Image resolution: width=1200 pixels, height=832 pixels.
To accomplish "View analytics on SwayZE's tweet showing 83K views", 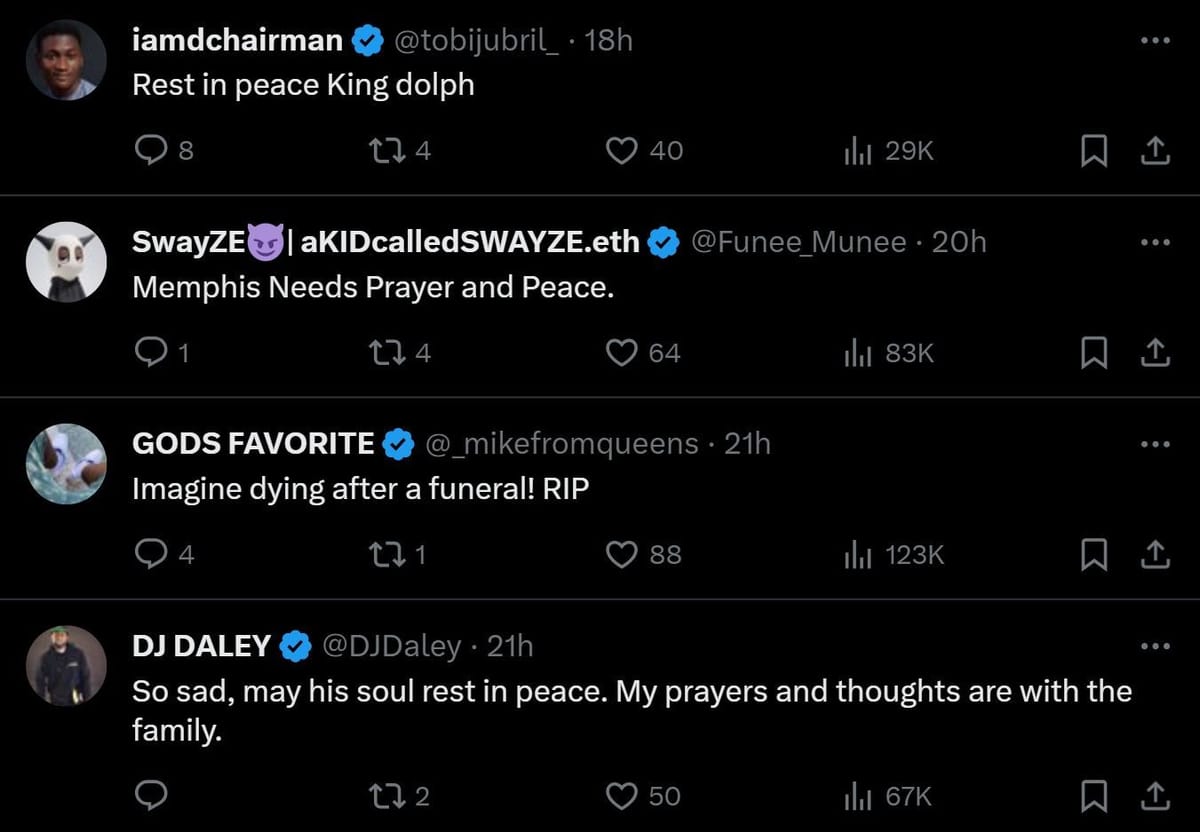I will pyautogui.click(x=860, y=352).
